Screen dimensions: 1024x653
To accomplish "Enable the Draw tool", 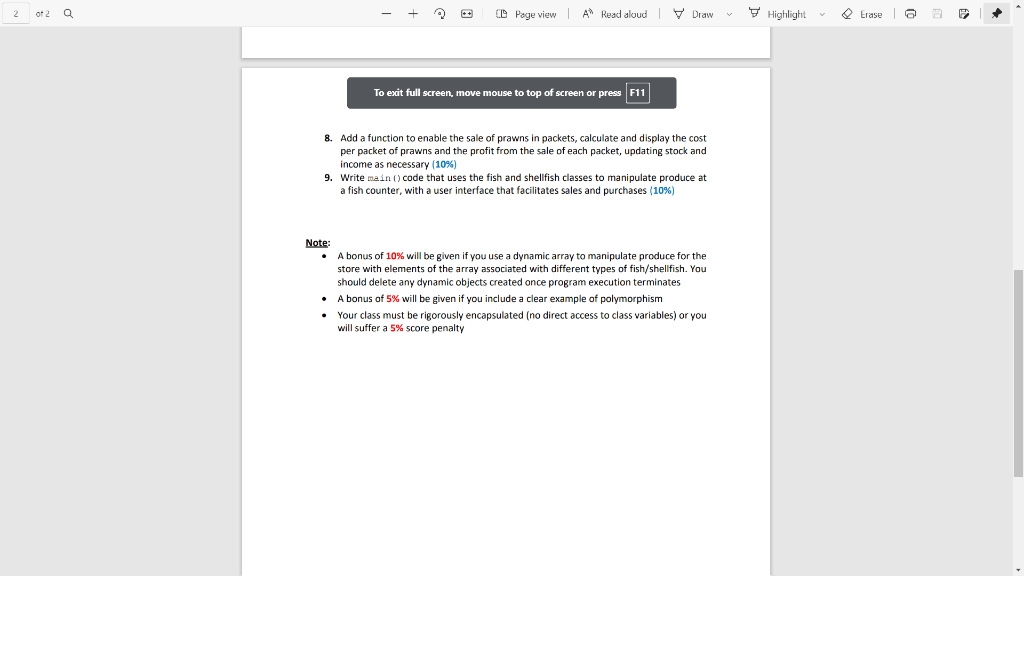I will point(692,13).
